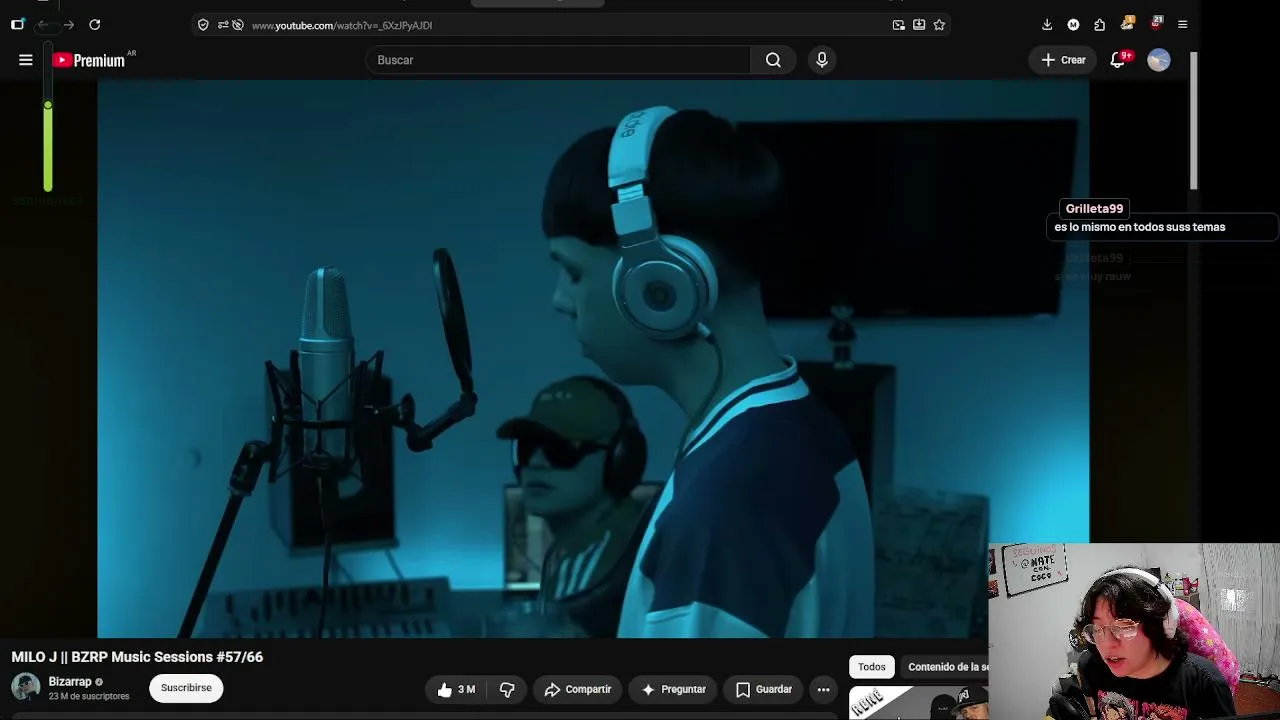
Task: Go forward in browser history
Action: pyautogui.click(x=68, y=24)
